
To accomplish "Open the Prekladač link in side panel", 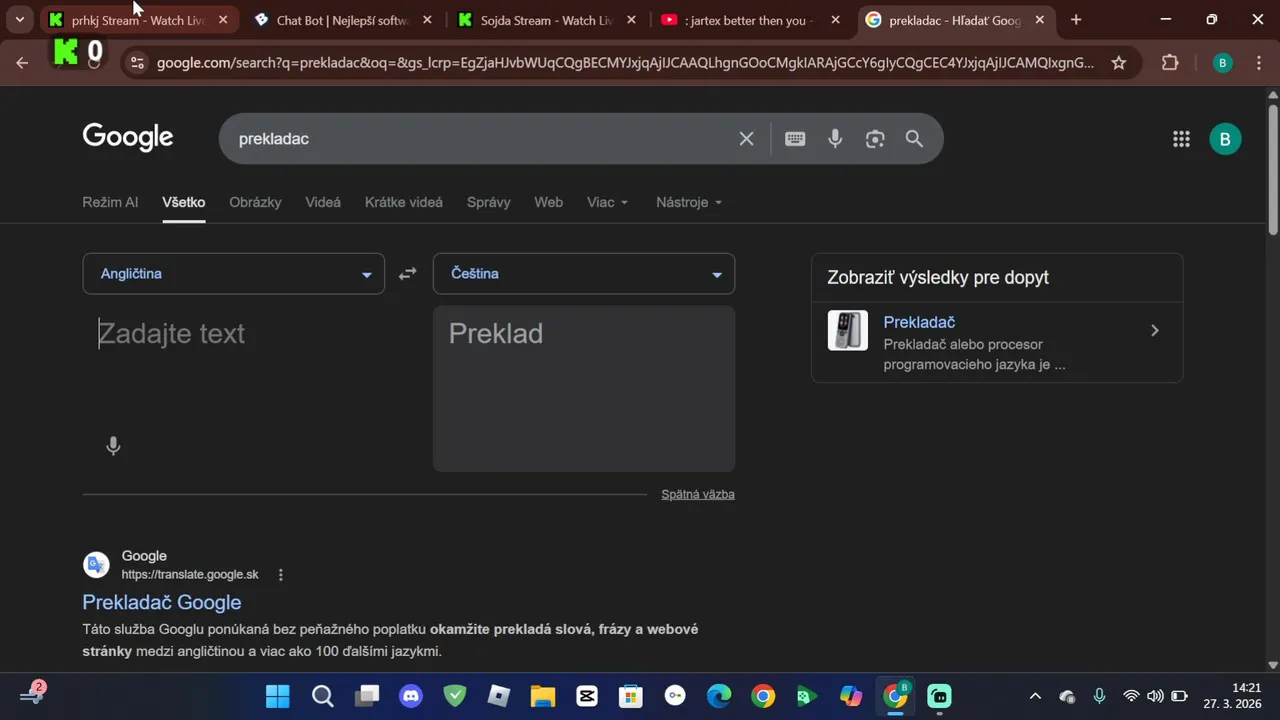I will 919,322.
